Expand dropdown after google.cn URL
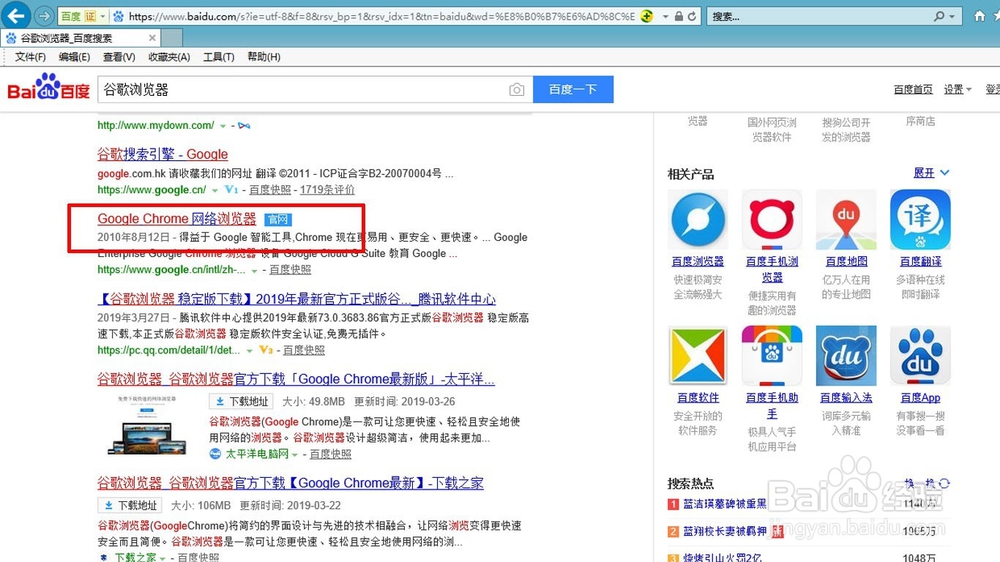This screenshot has height=562, width=1000. 215,190
